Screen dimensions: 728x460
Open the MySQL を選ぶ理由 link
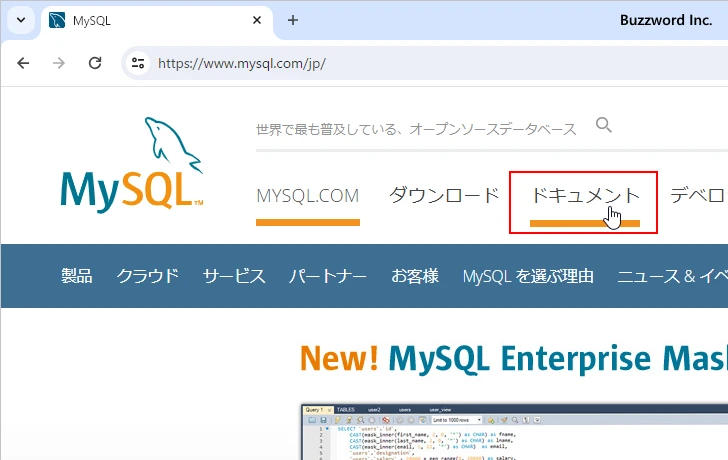[x=528, y=276]
